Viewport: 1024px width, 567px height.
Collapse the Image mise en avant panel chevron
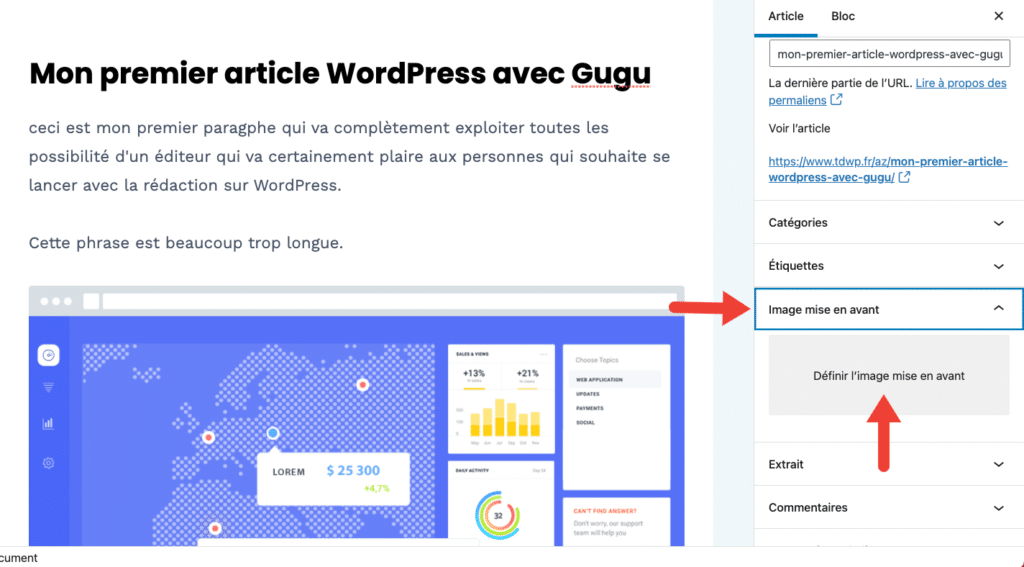pos(999,308)
